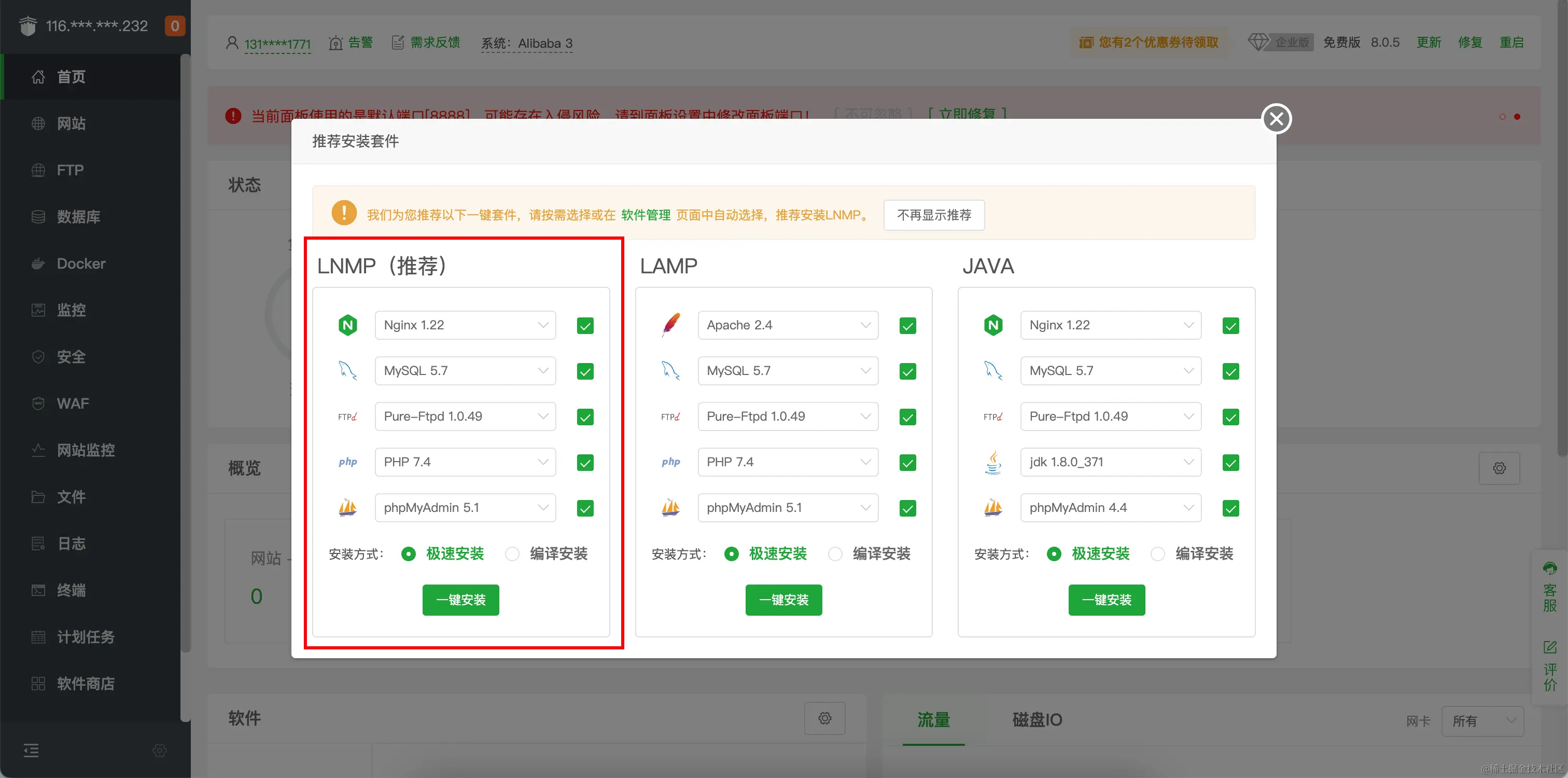Viewport: 1568px width, 778px height.
Task: Open the 数据库 sidebar menu item
Action: pos(78,217)
